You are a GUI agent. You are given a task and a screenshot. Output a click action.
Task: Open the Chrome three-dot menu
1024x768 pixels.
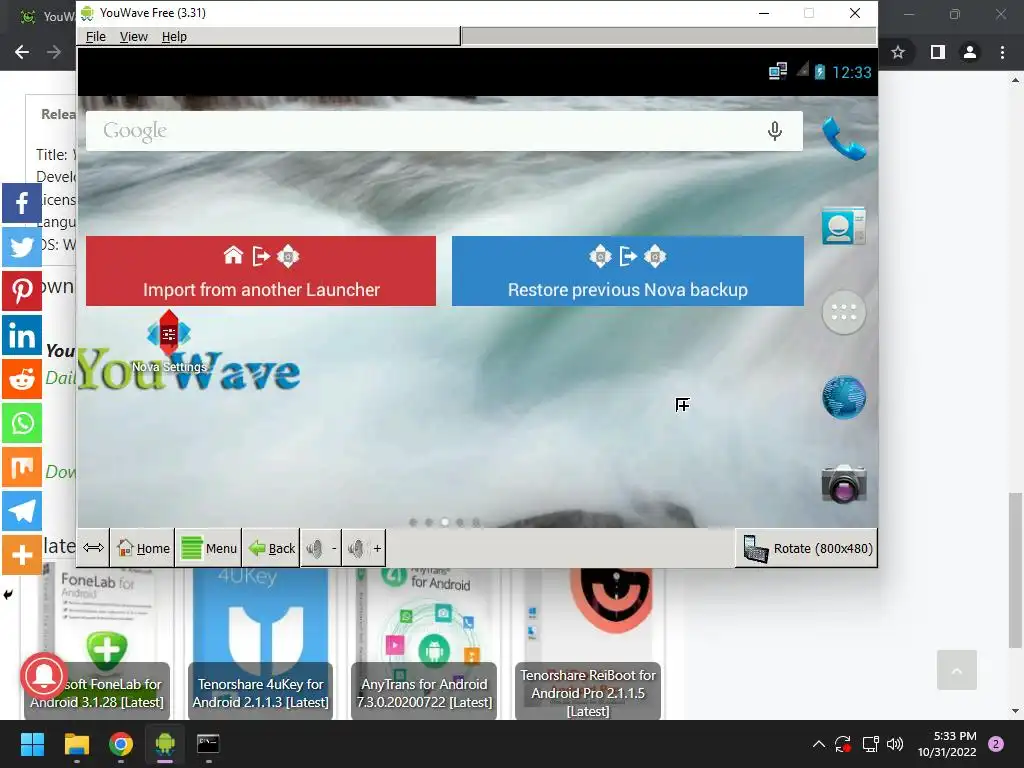coord(1002,52)
